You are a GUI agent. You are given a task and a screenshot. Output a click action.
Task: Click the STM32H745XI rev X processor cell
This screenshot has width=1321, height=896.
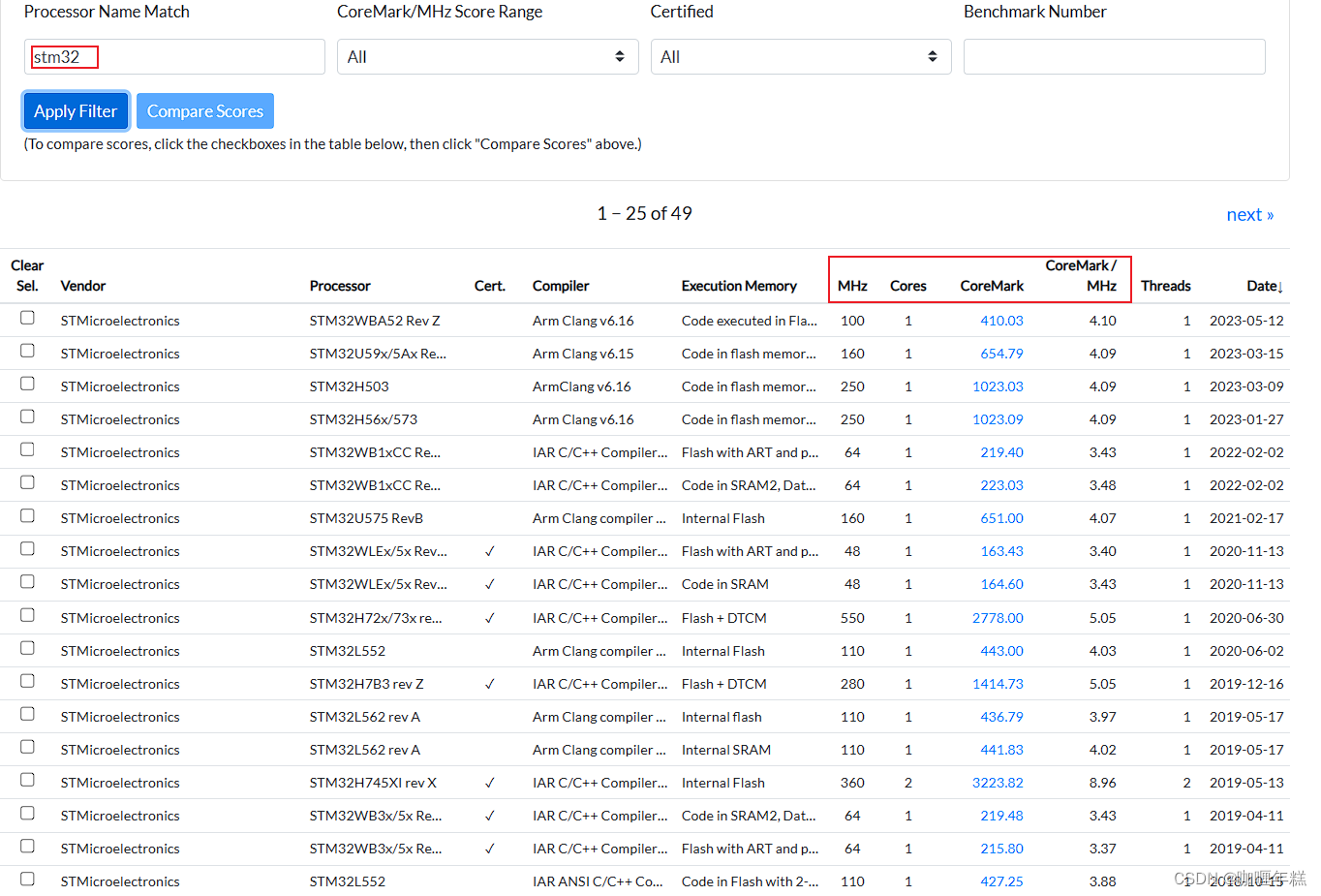click(373, 783)
